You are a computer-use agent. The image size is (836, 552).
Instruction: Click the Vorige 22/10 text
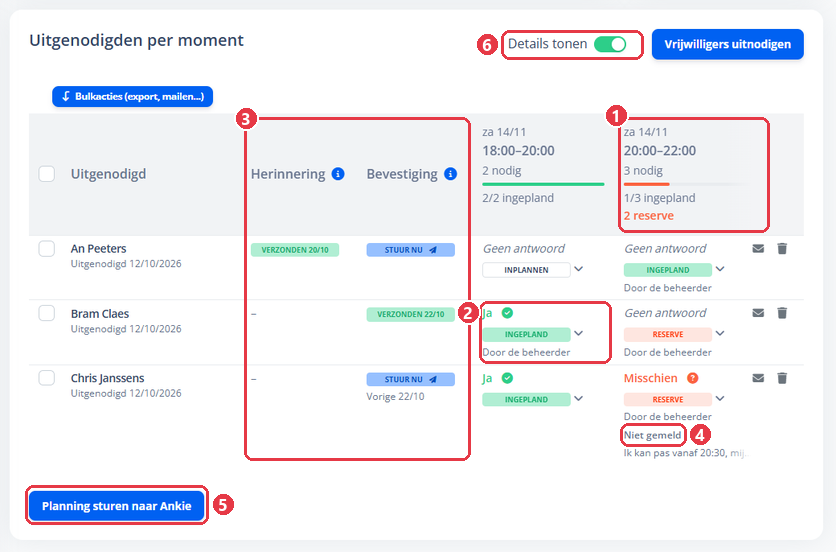pyautogui.click(x=395, y=397)
